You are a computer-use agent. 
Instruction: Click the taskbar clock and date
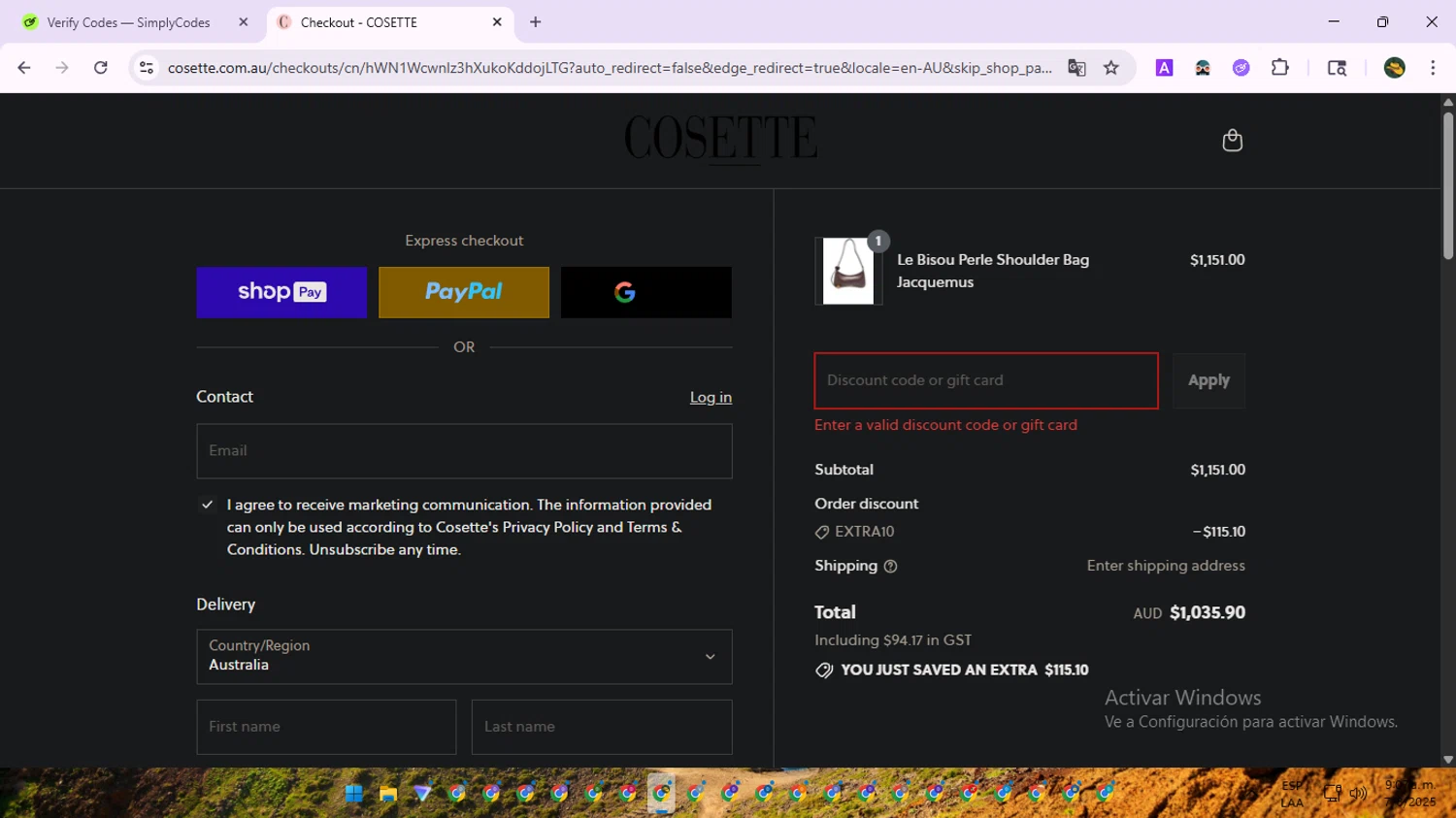point(1410,793)
